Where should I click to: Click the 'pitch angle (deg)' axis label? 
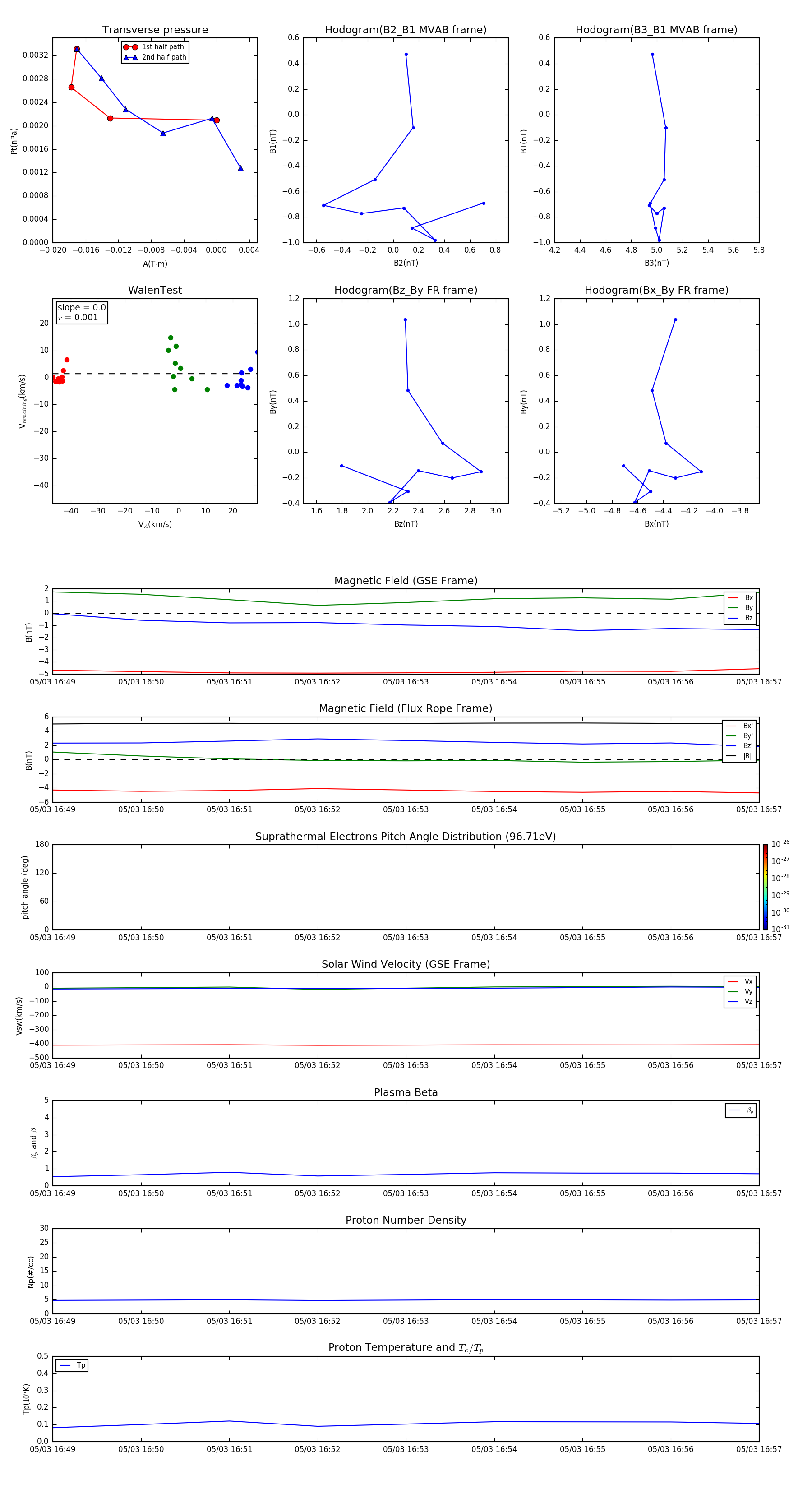click(25, 887)
